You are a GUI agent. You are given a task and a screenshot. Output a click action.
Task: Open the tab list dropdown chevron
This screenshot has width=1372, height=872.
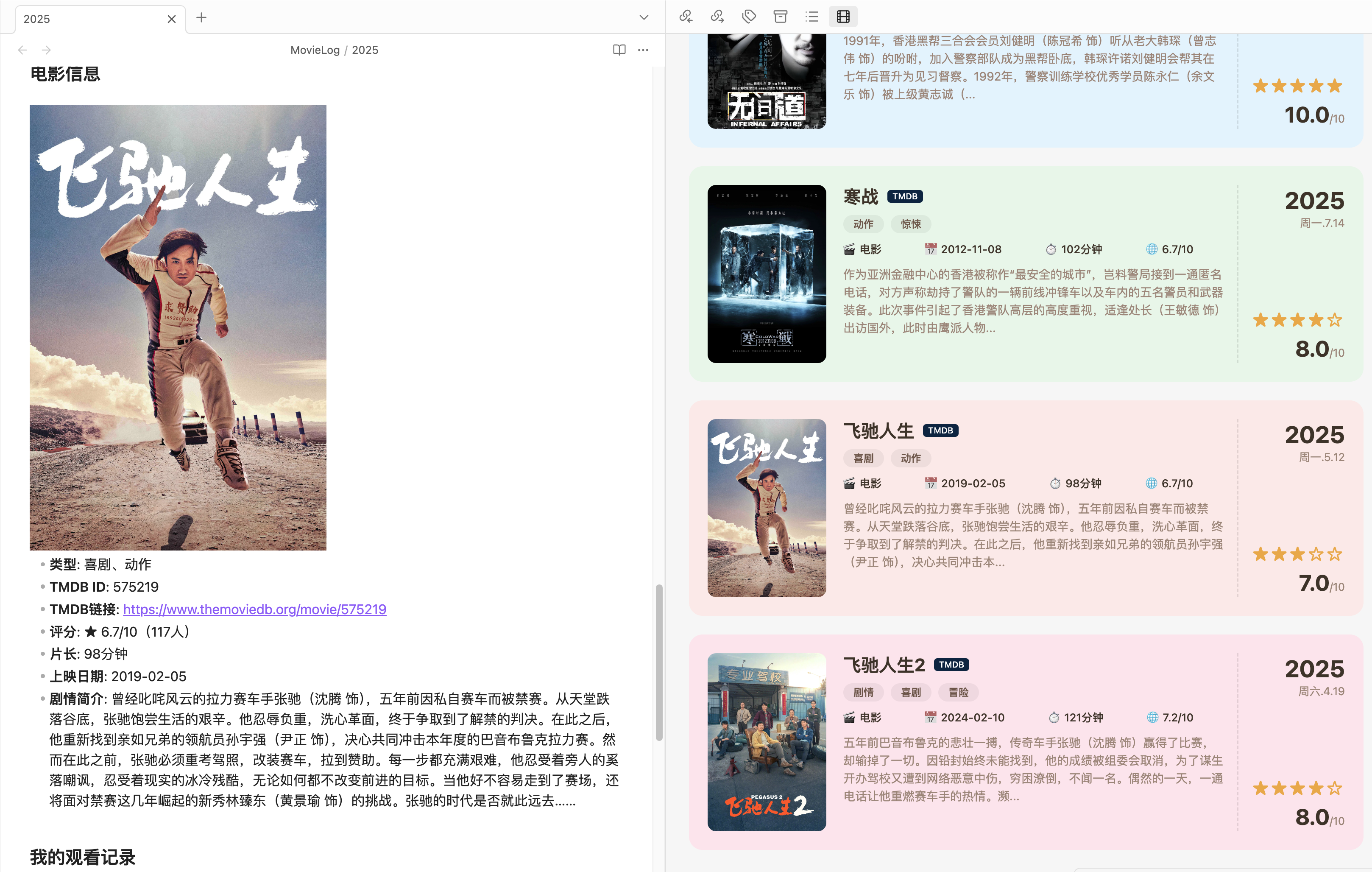tap(644, 18)
